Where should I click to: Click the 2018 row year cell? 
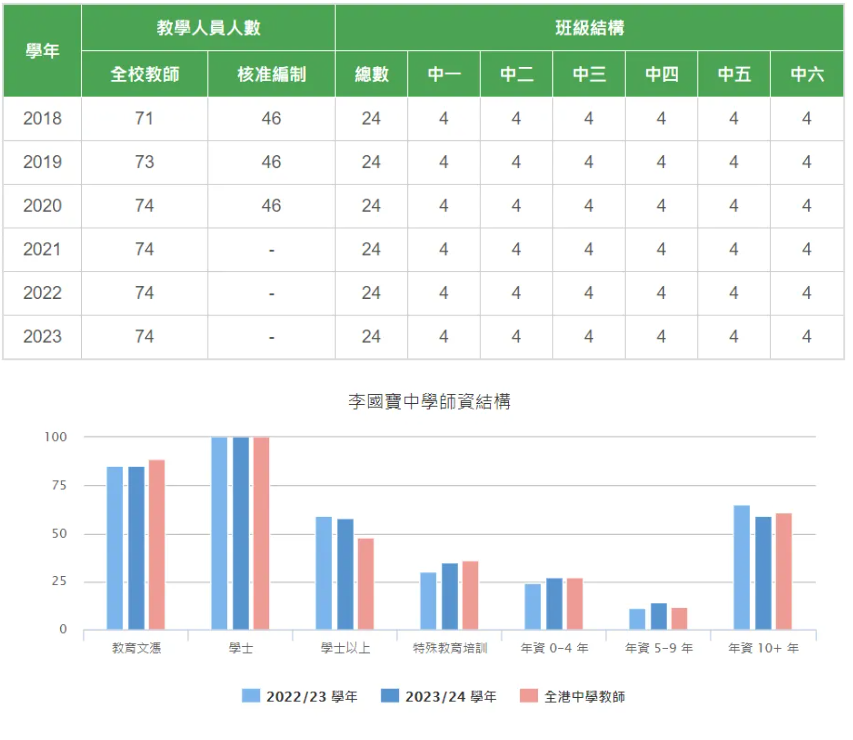[x=40, y=118]
